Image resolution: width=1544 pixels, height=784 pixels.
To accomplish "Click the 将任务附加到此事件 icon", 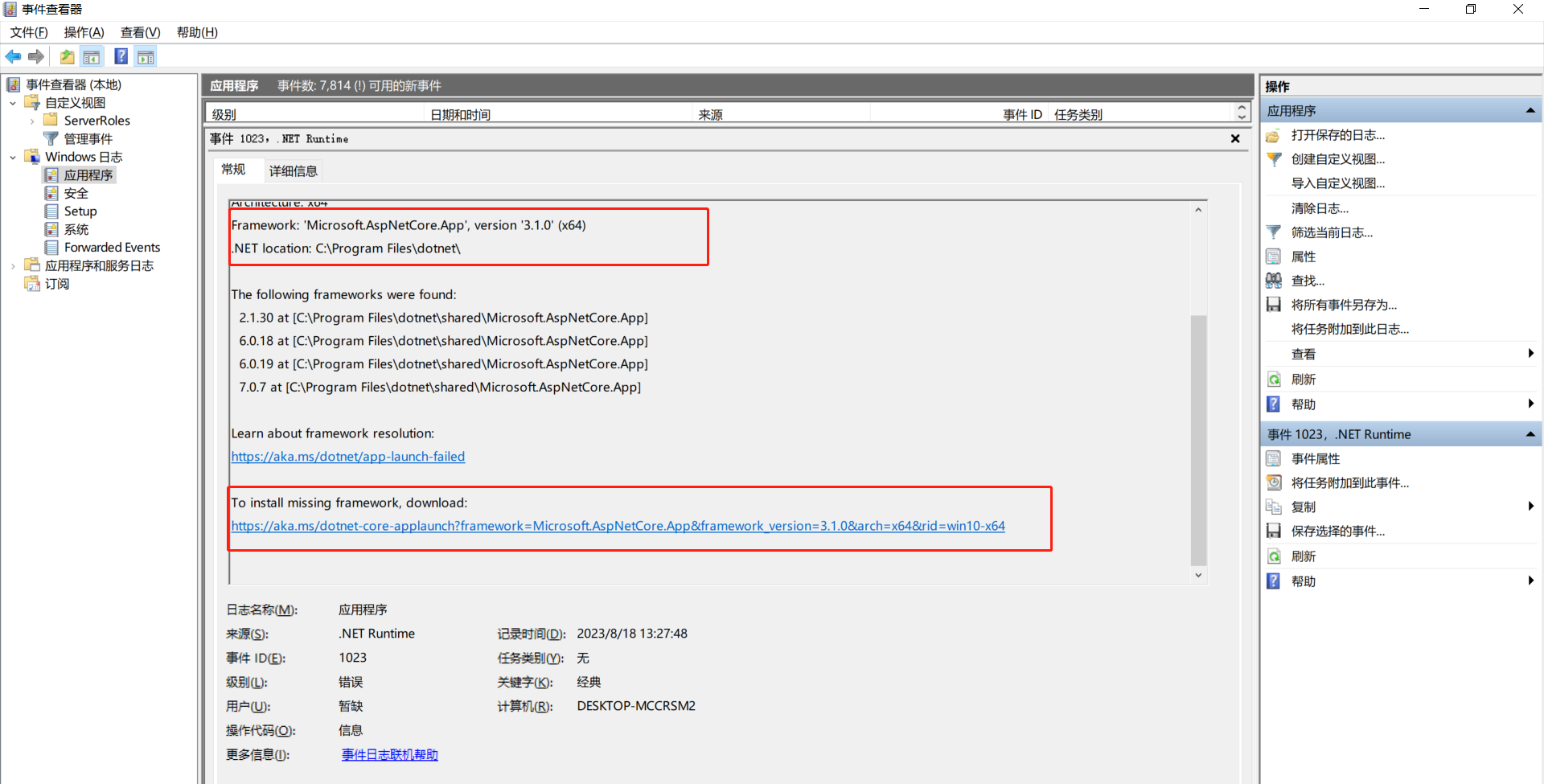I will coord(1274,482).
